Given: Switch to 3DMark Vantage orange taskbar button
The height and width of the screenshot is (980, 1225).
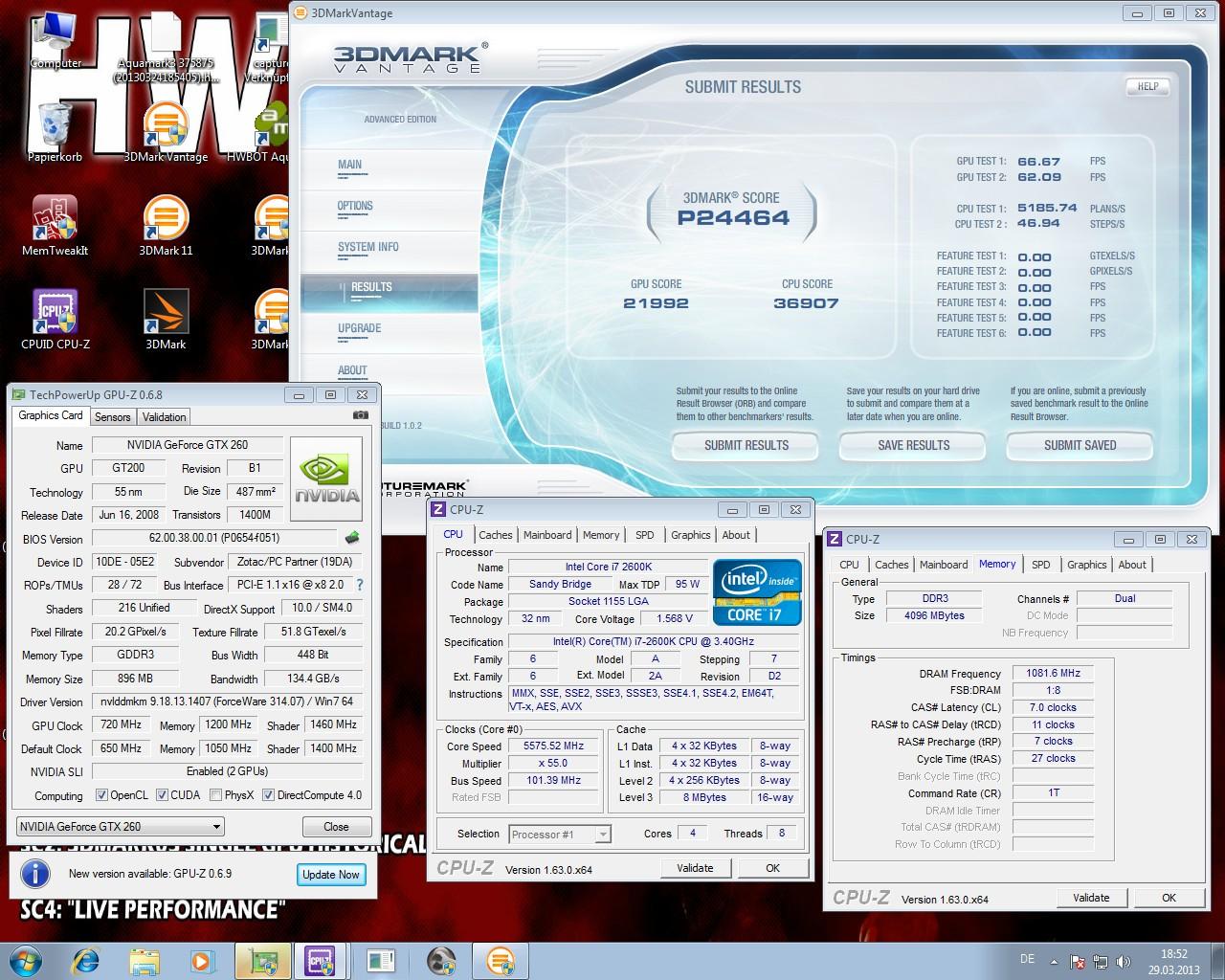Looking at the screenshot, I should point(501,961).
